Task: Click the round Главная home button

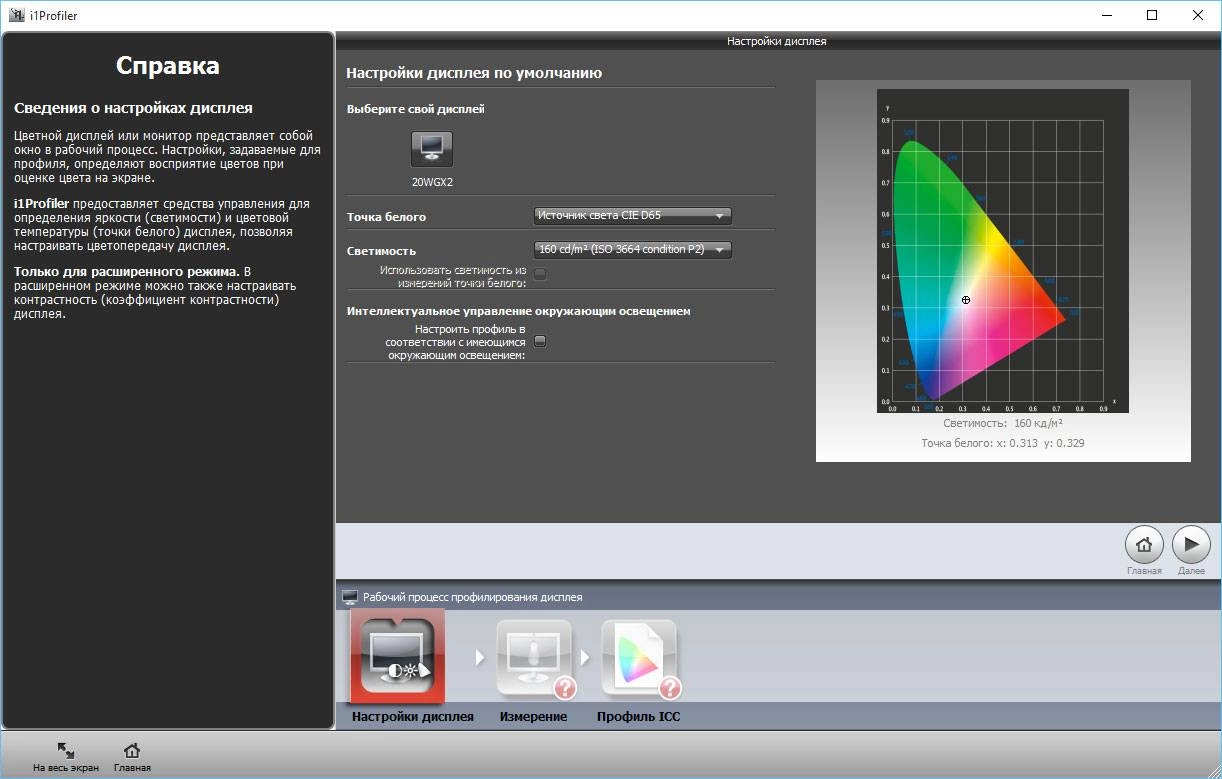Action: [1144, 545]
